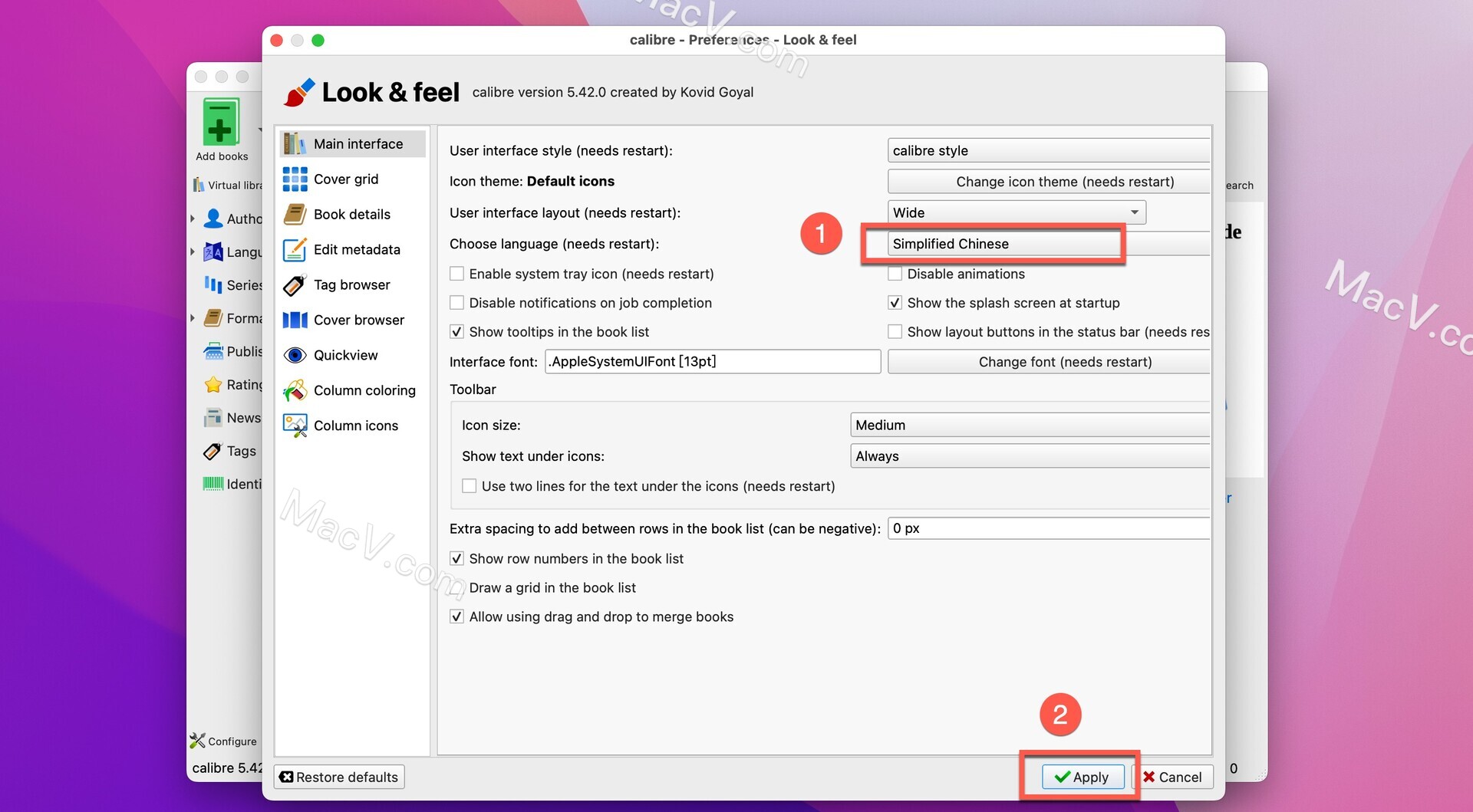1473x812 pixels.
Task: Expand the Formats tree in main window
Action: (x=193, y=318)
